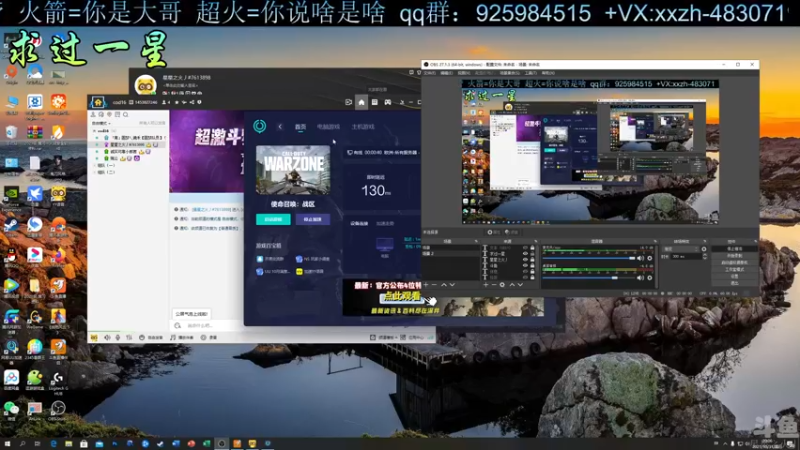This screenshot has height=450, width=800.
Task: Toggle eye icon of fourth OBS source
Action: pos(525,266)
